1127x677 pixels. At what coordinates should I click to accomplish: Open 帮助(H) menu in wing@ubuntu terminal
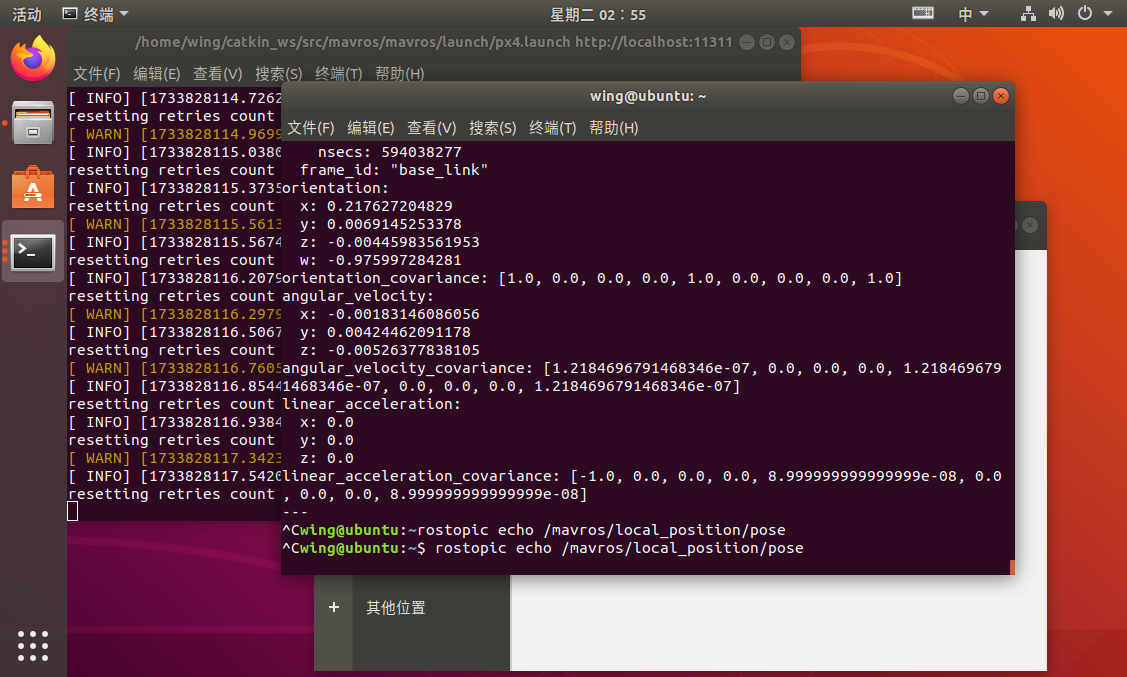[614, 128]
